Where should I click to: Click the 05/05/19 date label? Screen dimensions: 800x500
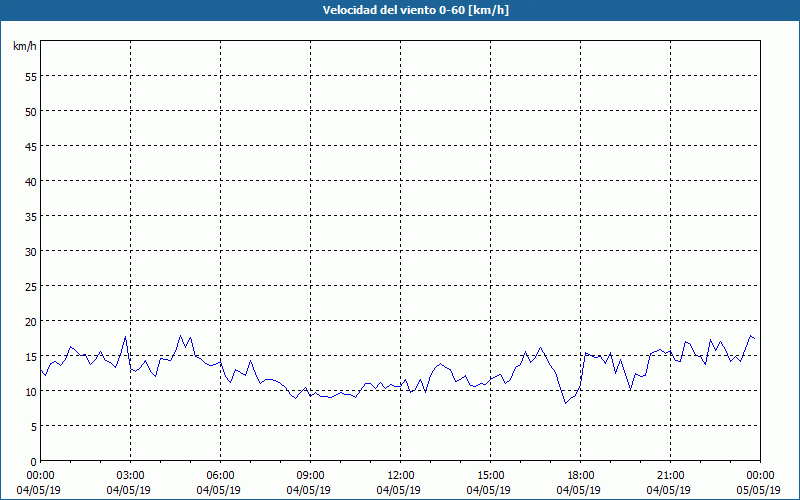pyautogui.click(x=759, y=490)
